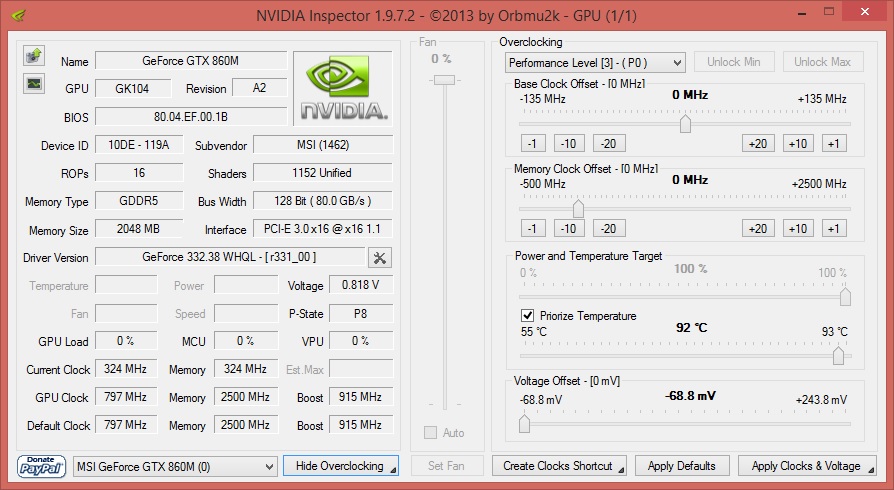Image resolution: width=894 pixels, height=490 pixels.
Task: Click the Unlock Max button
Action: pos(823,62)
